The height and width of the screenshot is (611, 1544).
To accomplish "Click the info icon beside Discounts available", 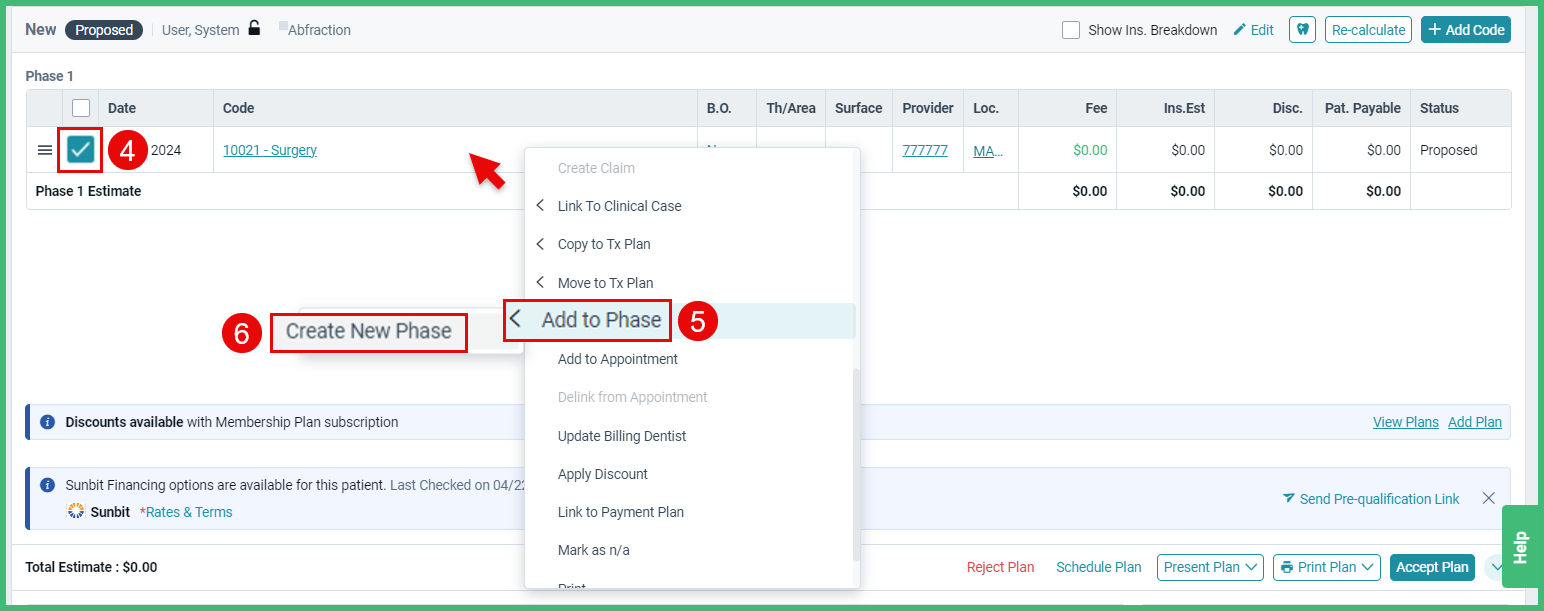I will coord(46,421).
